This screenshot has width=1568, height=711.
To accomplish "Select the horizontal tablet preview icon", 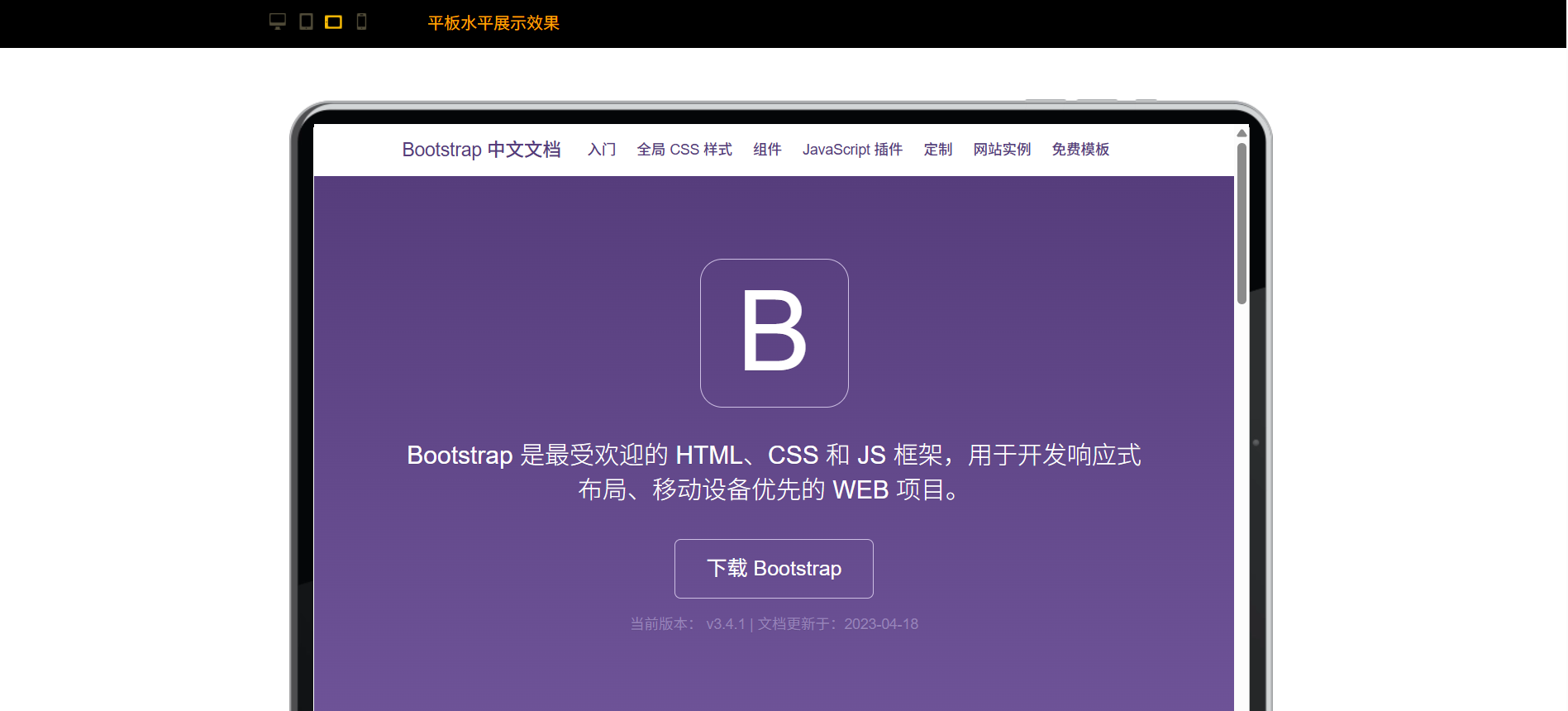I will [x=333, y=21].
